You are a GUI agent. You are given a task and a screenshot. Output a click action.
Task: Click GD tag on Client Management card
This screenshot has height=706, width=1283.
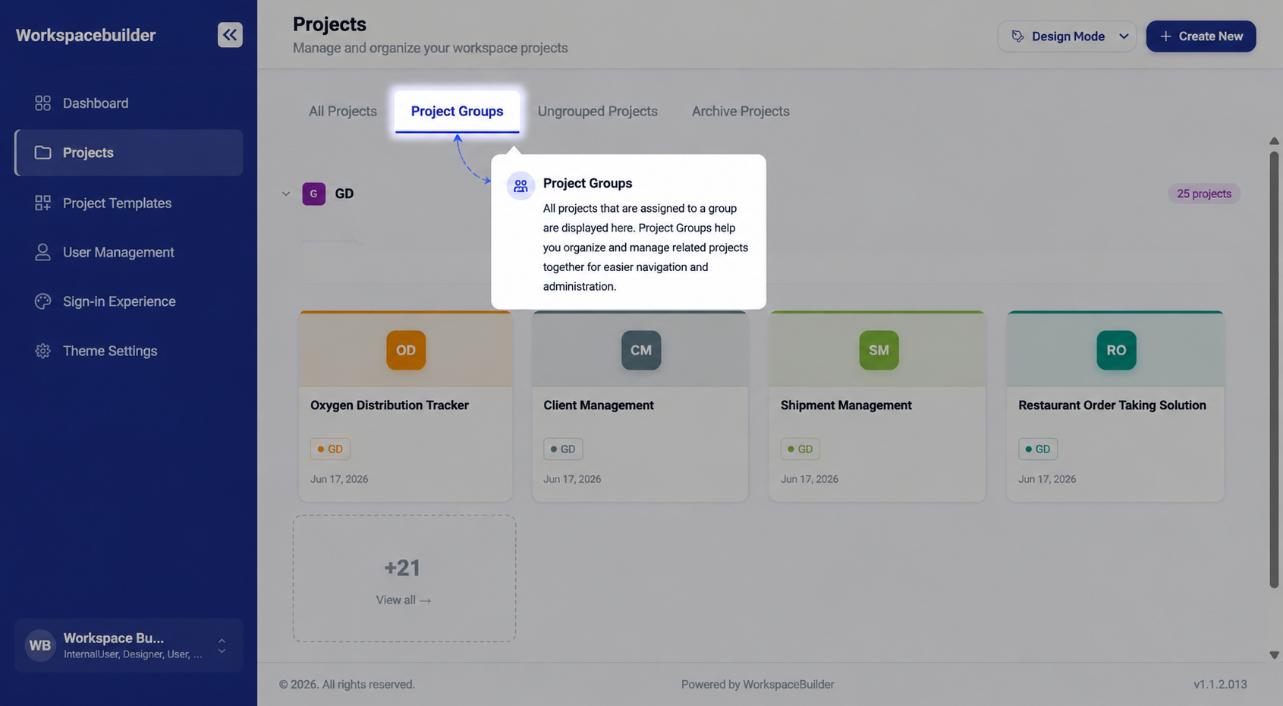pyautogui.click(x=563, y=449)
